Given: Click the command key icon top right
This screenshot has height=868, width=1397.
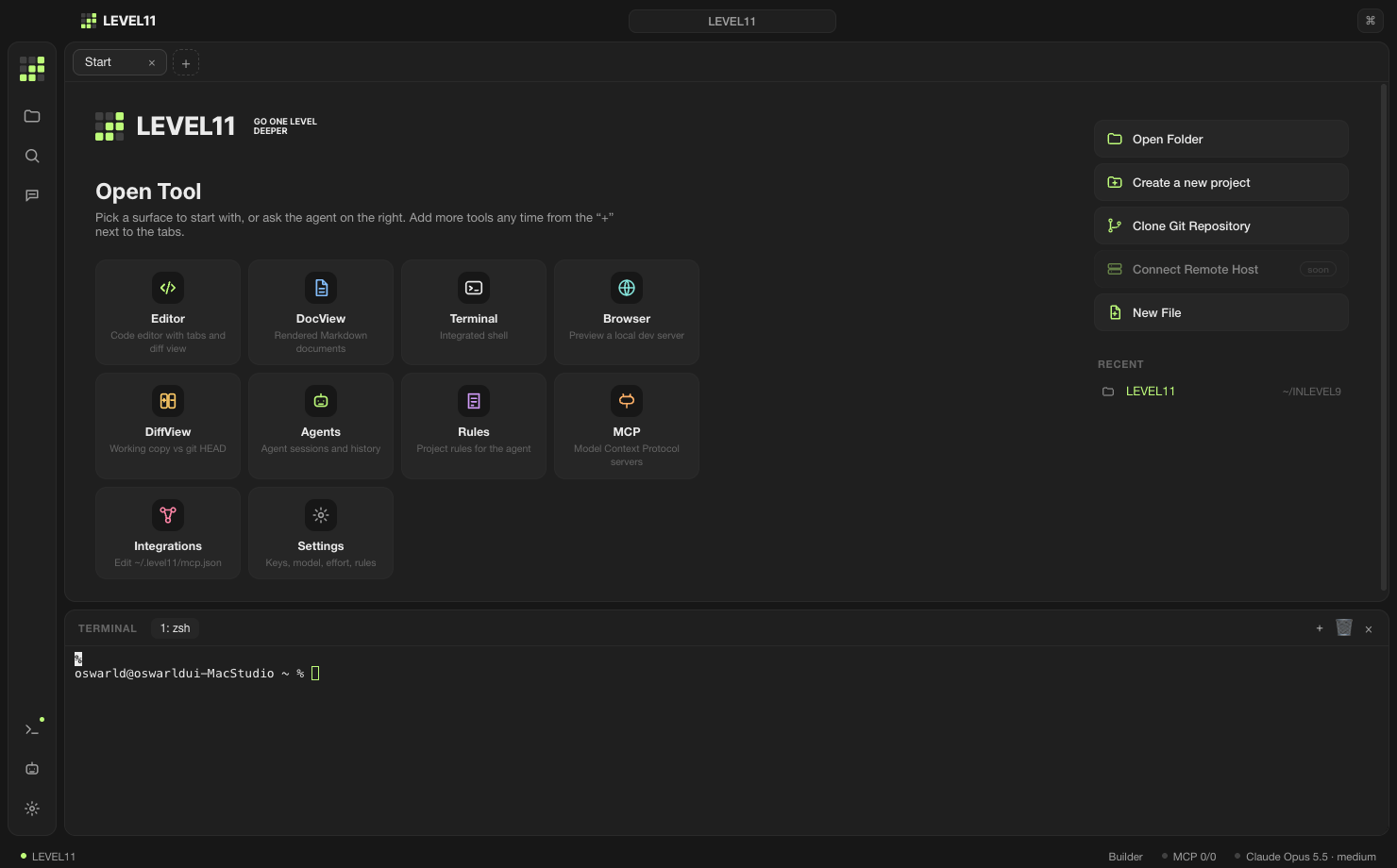Looking at the screenshot, I should (1371, 21).
